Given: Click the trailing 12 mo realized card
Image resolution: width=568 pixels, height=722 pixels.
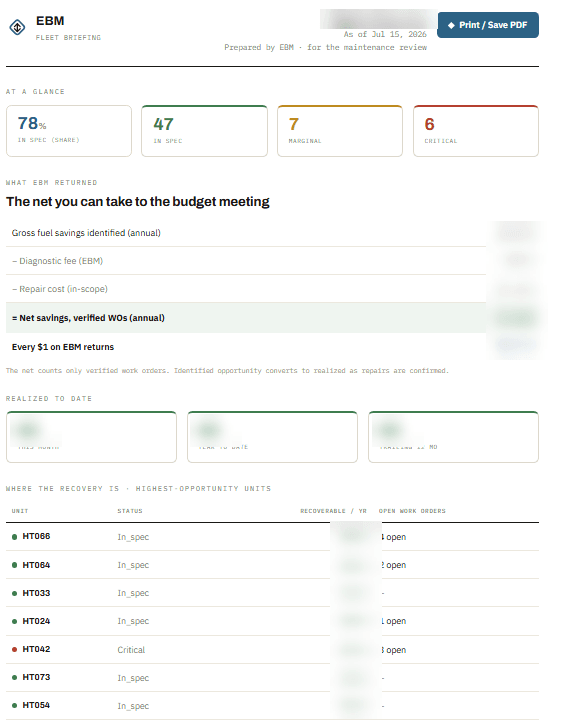Looking at the screenshot, I should pyautogui.click(x=453, y=437).
